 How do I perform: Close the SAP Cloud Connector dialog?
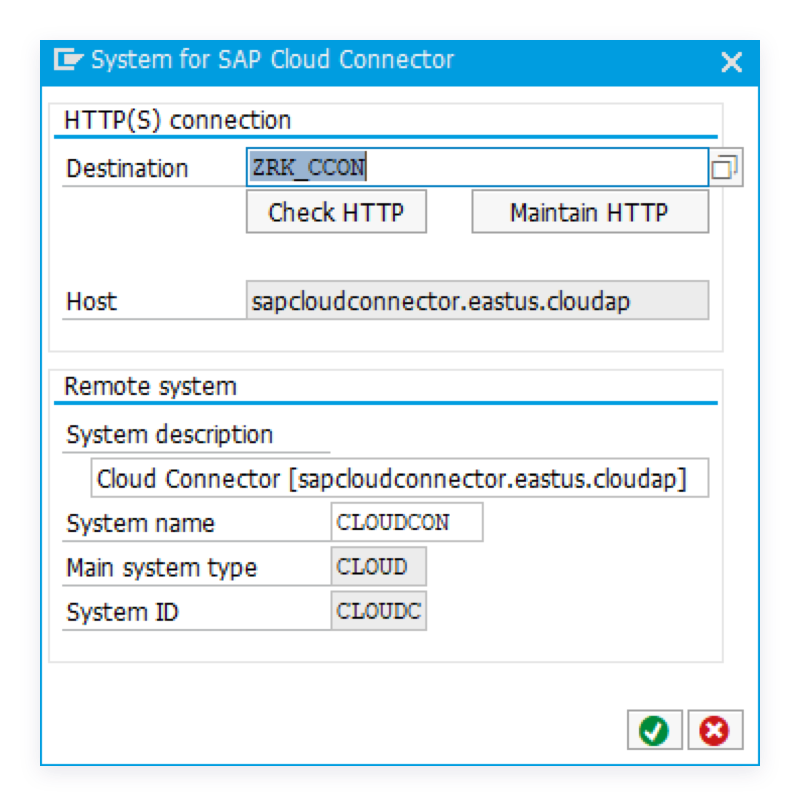[x=731, y=62]
